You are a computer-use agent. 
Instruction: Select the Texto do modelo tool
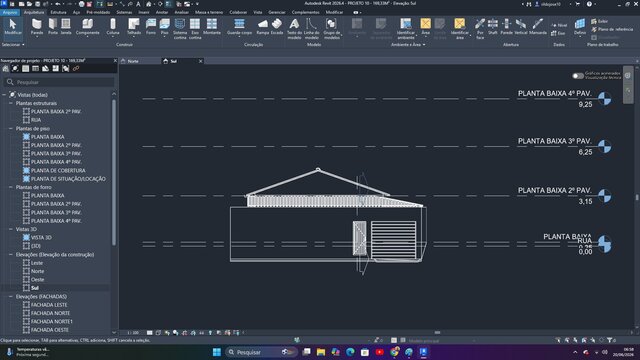(294, 29)
